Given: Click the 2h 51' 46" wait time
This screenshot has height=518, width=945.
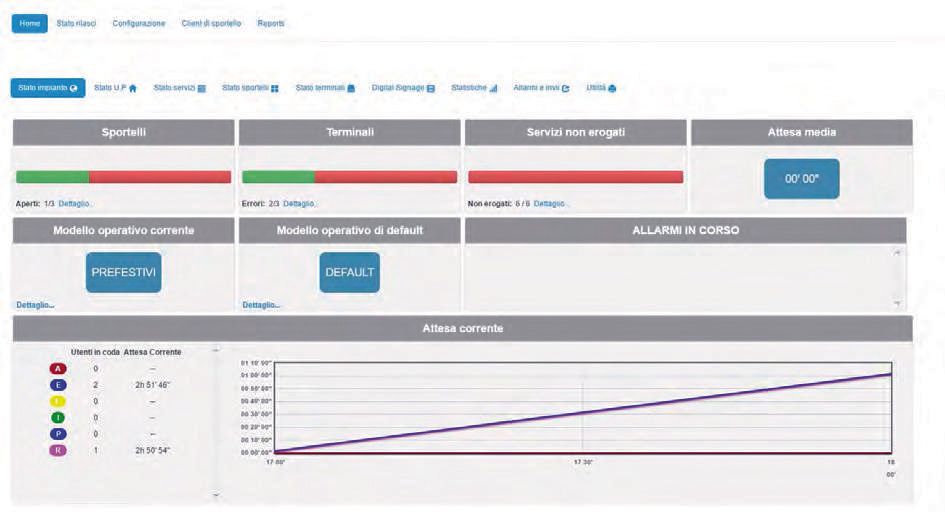Looking at the screenshot, I should click(152, 385).
